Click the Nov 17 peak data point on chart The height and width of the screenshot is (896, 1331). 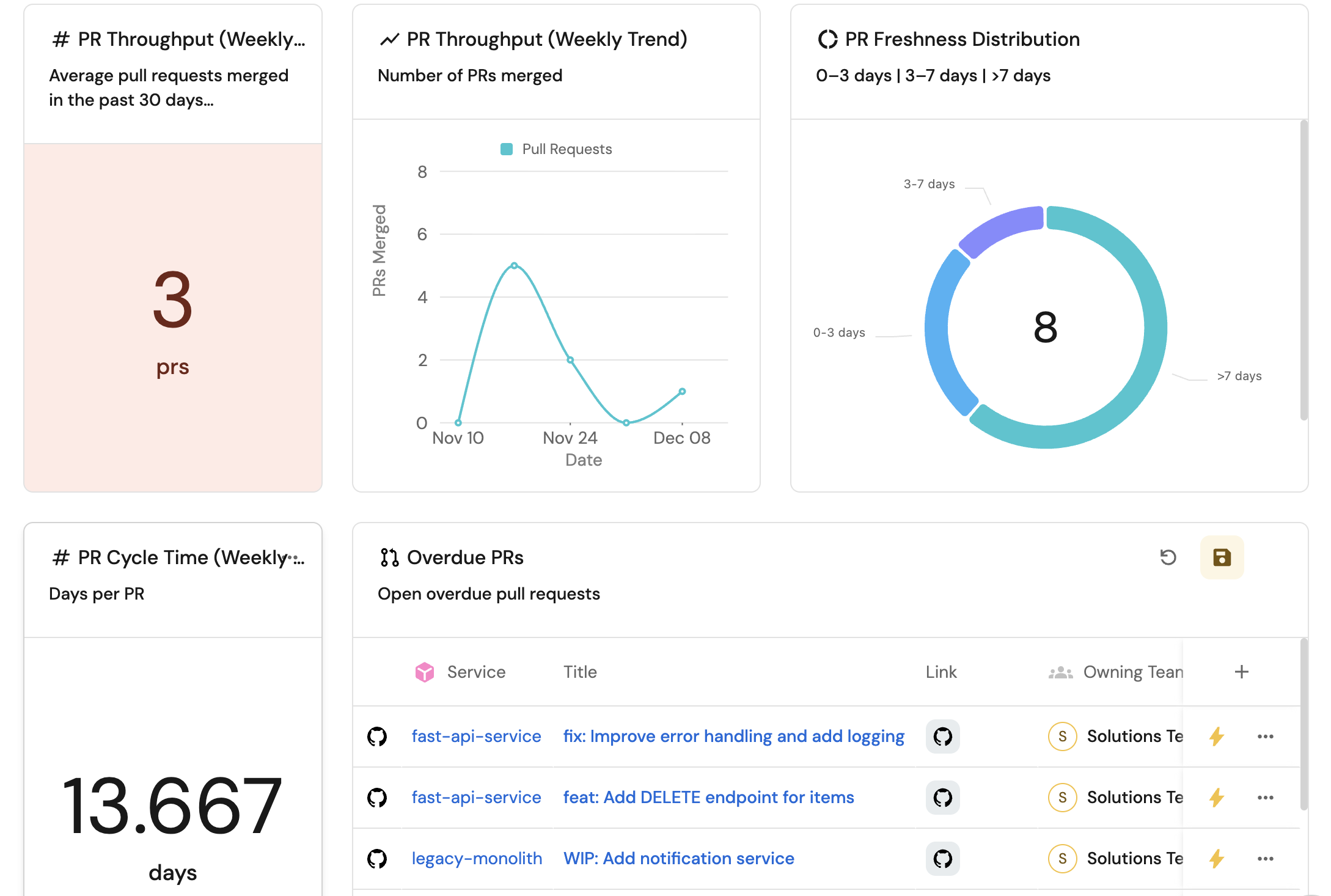515,266
